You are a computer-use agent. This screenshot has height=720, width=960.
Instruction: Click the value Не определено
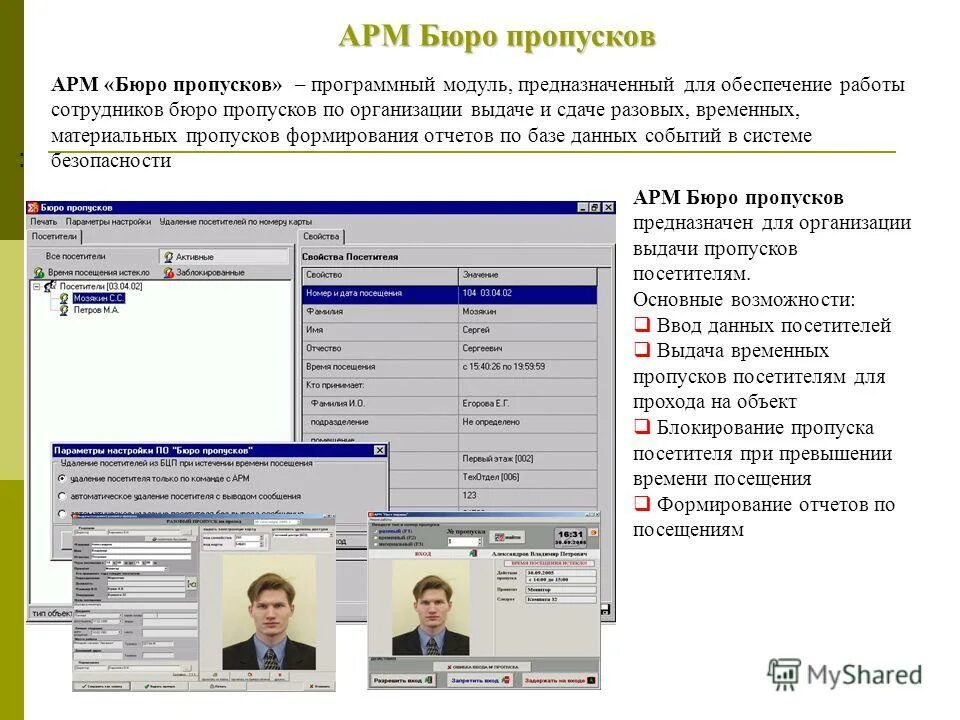(491, 422)
